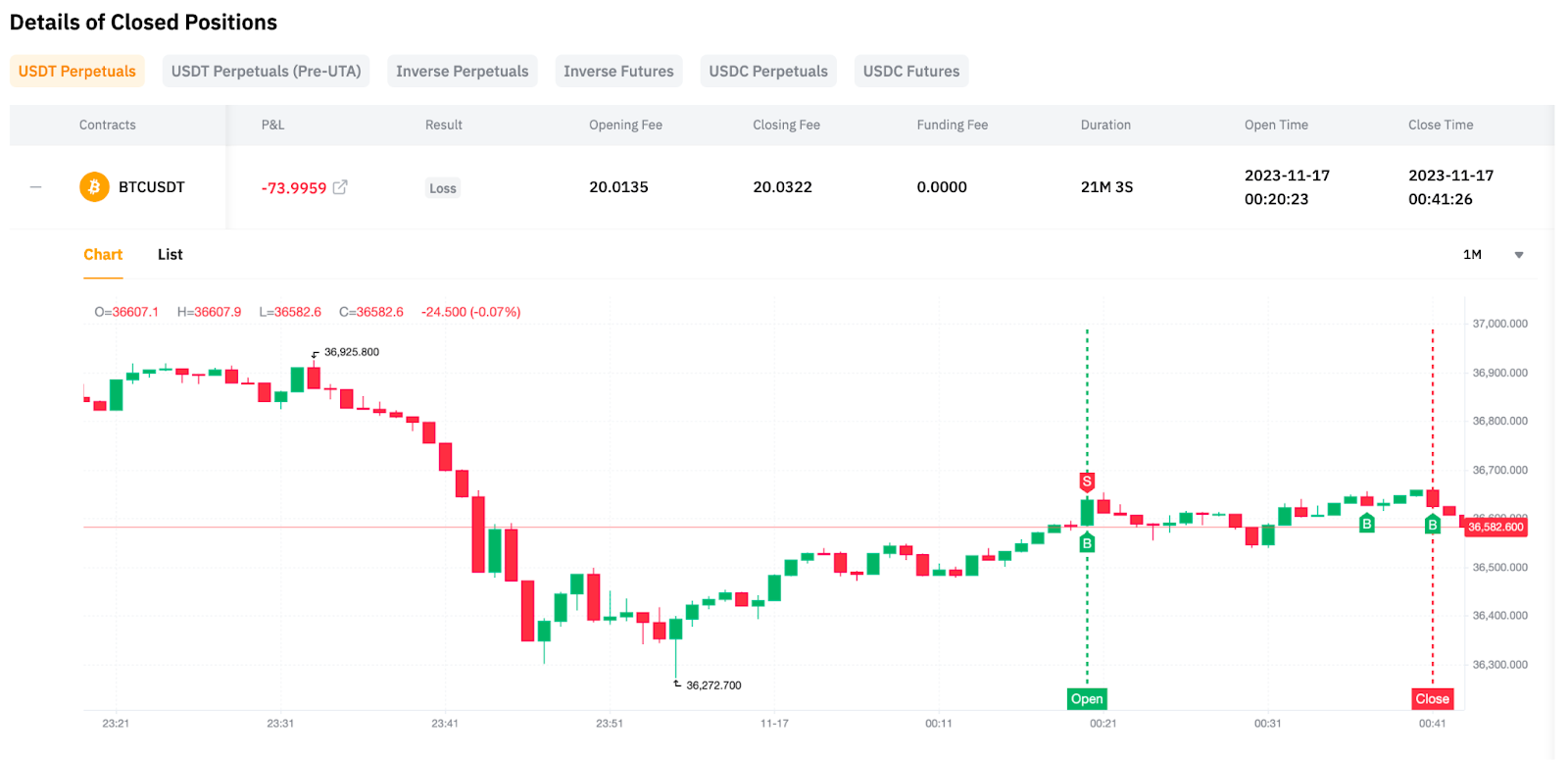Click the 36,582.600 current price tag
Image resolution: width=1568 pixels, height=760 pixels.
[1495, 528]
